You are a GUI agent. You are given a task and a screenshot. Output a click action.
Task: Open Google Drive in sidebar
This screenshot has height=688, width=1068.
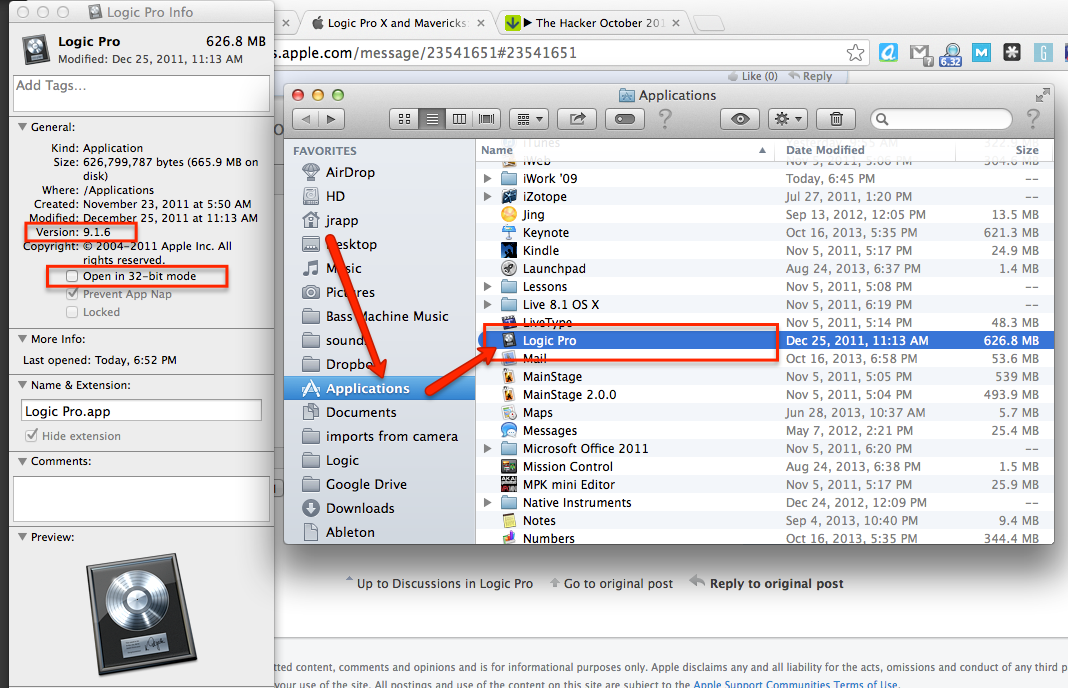click(x=379, y=484)
